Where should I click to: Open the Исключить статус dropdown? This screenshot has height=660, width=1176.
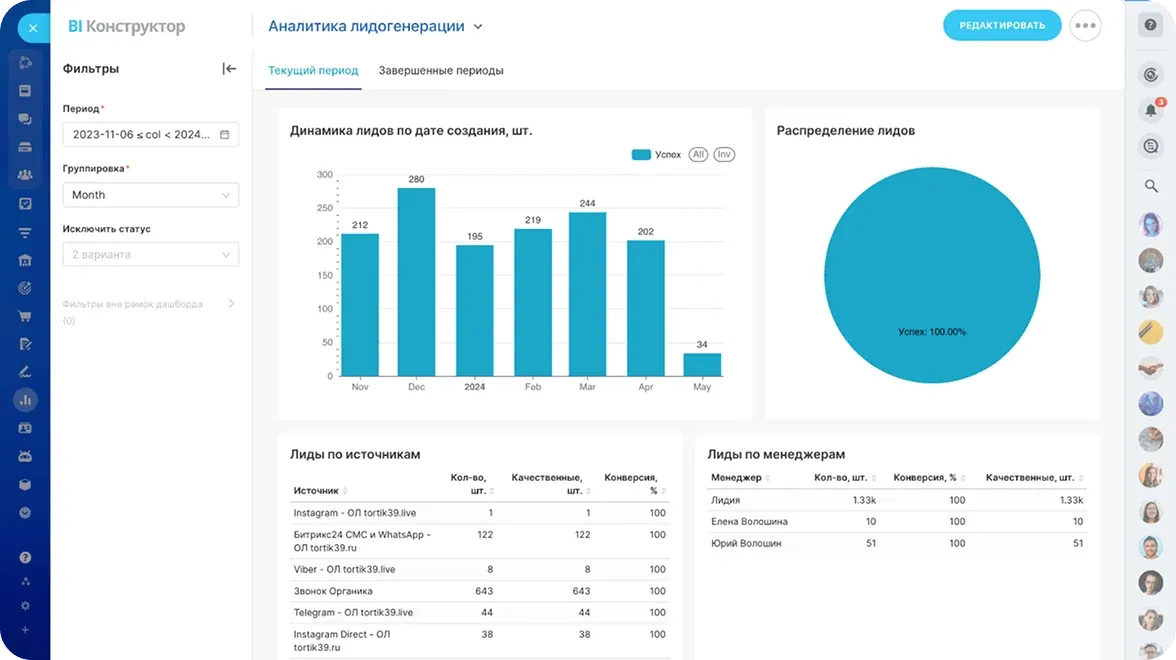[x=150, y=254]
